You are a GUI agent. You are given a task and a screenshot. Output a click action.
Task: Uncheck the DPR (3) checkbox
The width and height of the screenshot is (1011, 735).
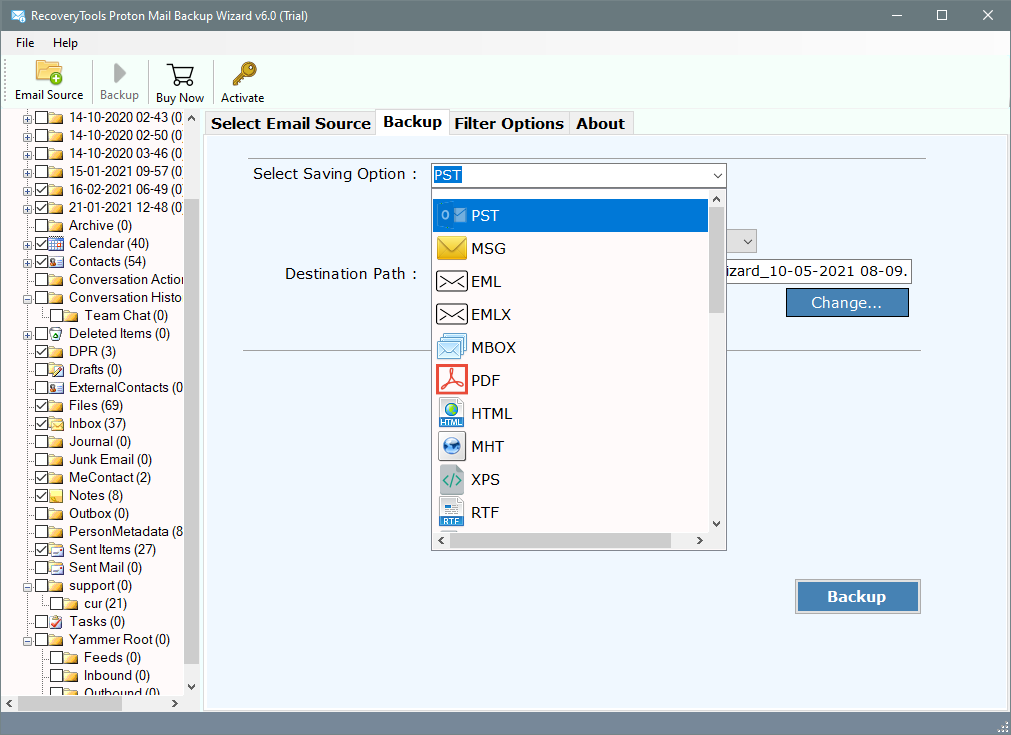click(41, 351)
